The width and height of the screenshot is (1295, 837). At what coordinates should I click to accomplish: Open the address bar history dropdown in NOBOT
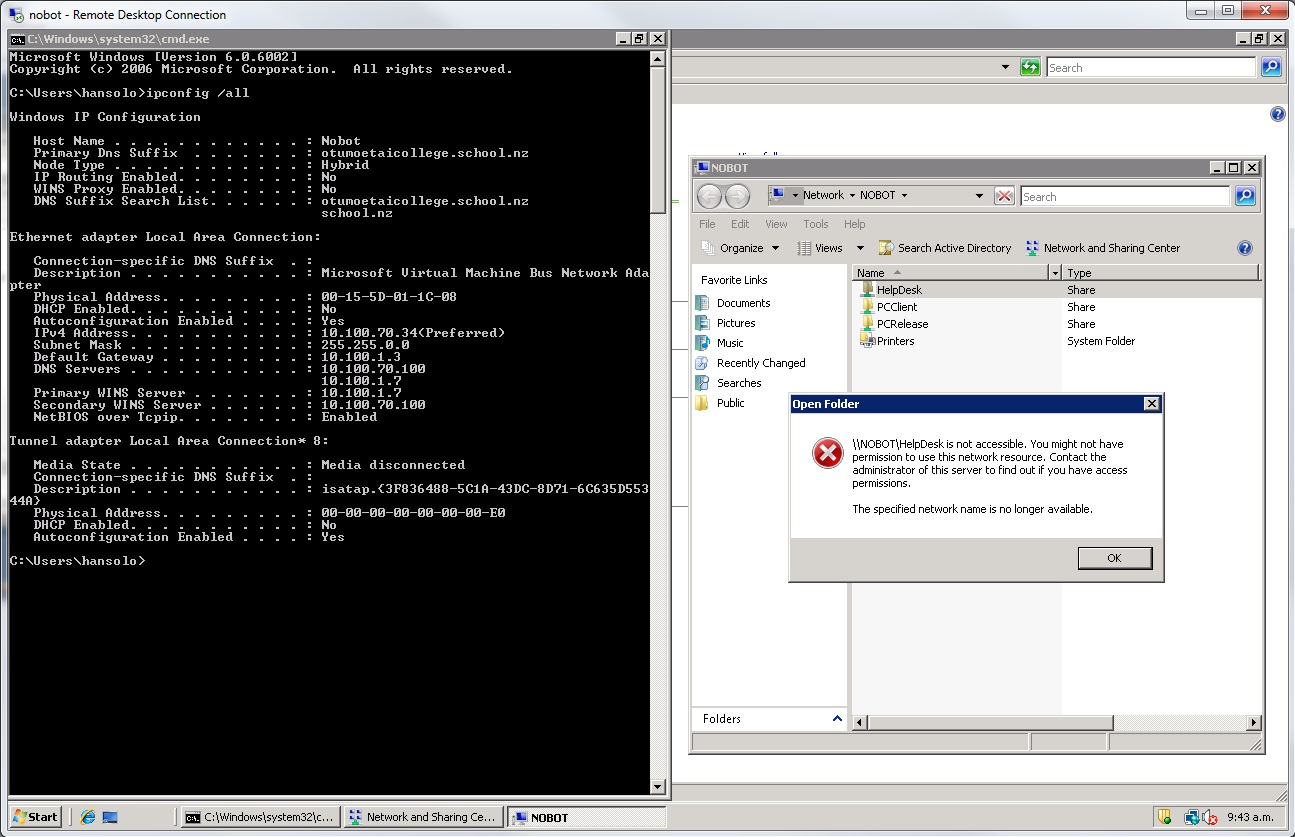tap(979, 196)
